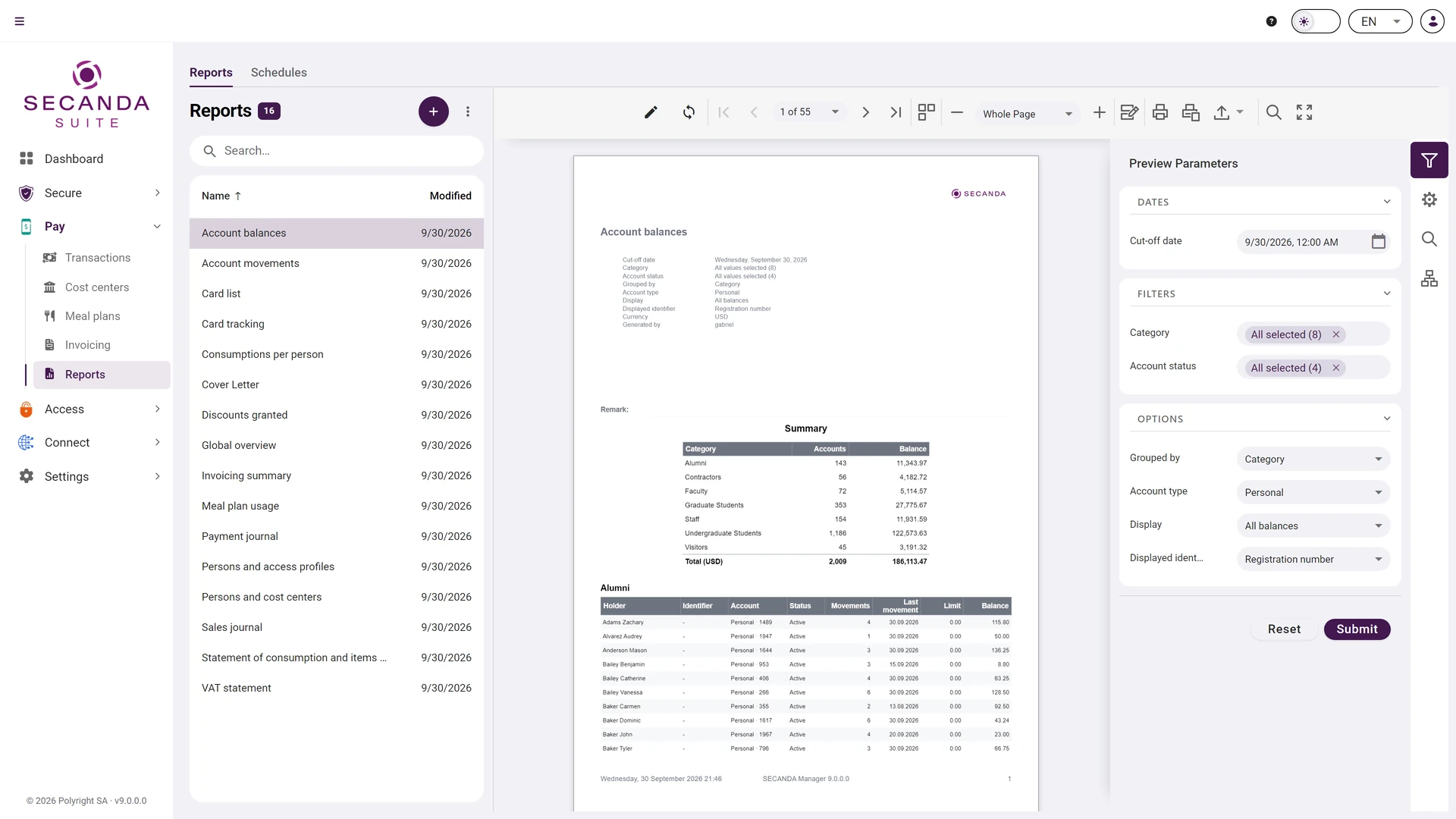Open export settings gear in side rail

point(1429,199)
